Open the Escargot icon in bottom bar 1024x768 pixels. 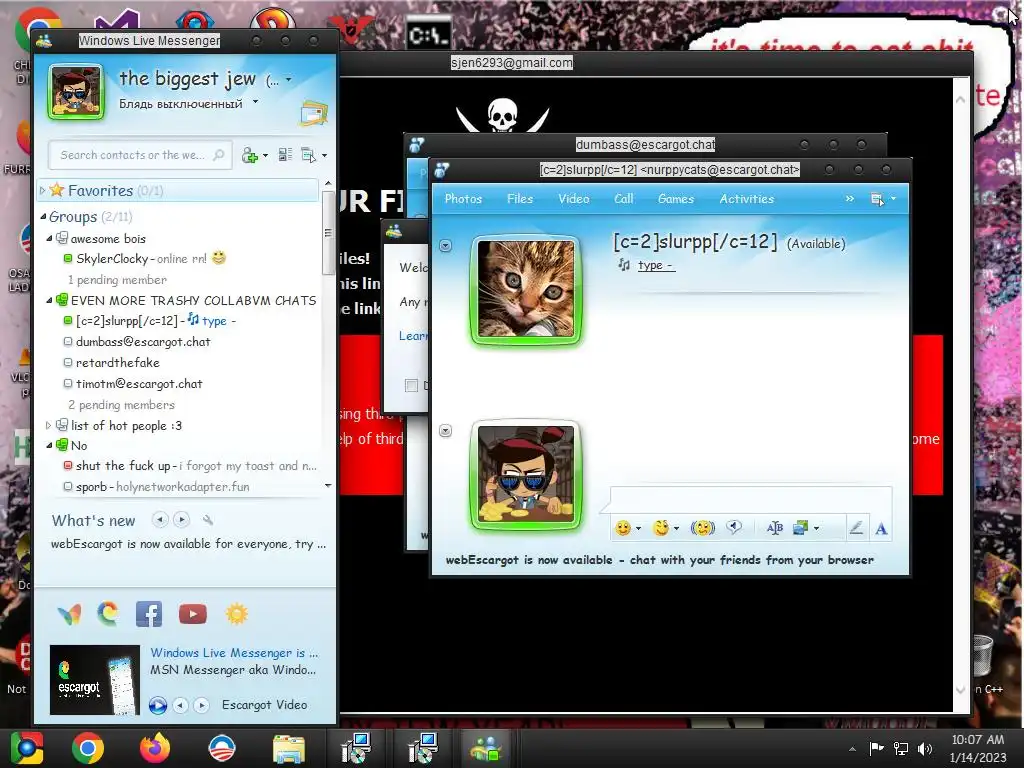pos(108,615)
